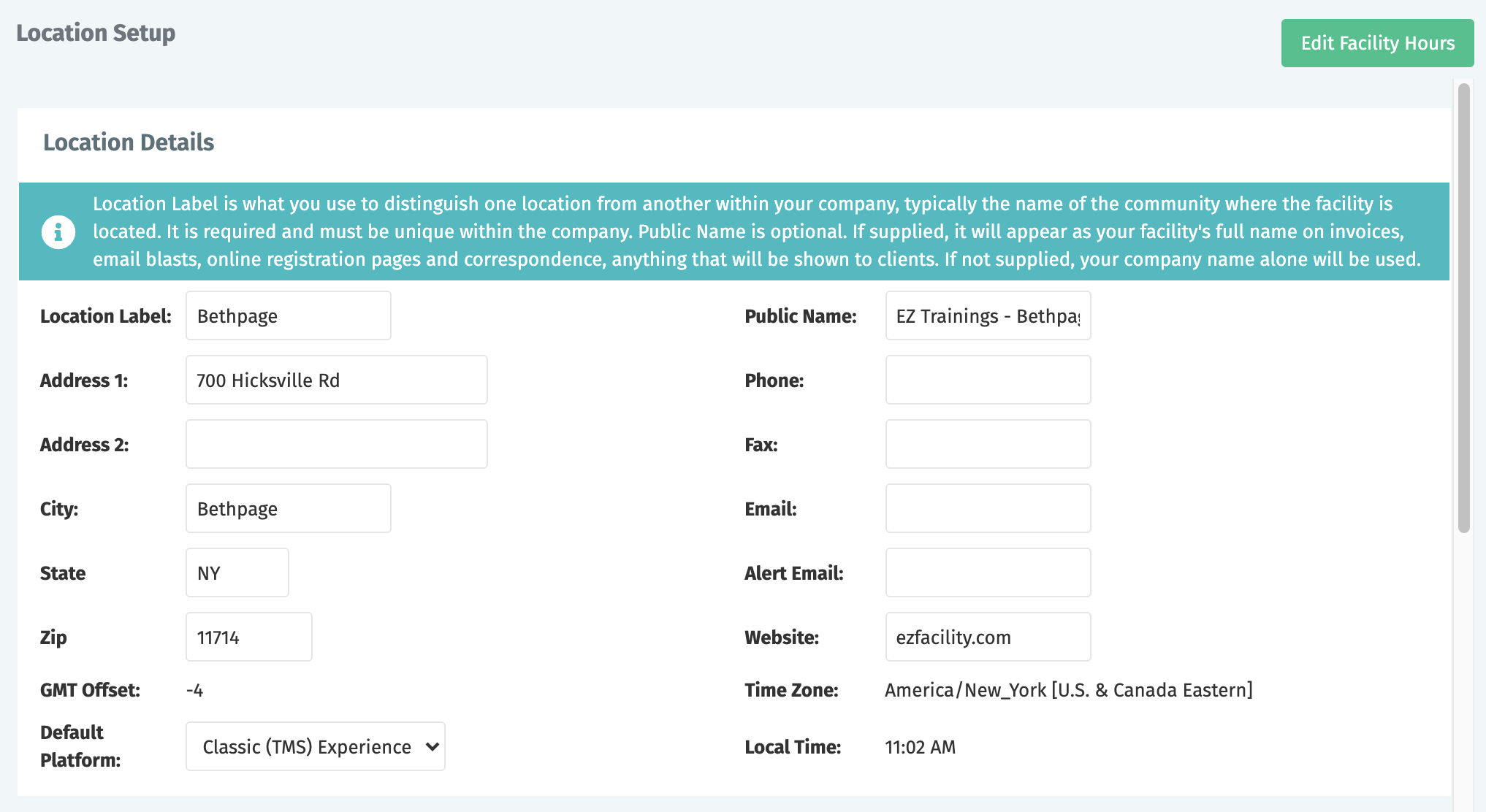Click the Location Details section heading
This screenshot has width=1486, height=812.
[129, 142]
